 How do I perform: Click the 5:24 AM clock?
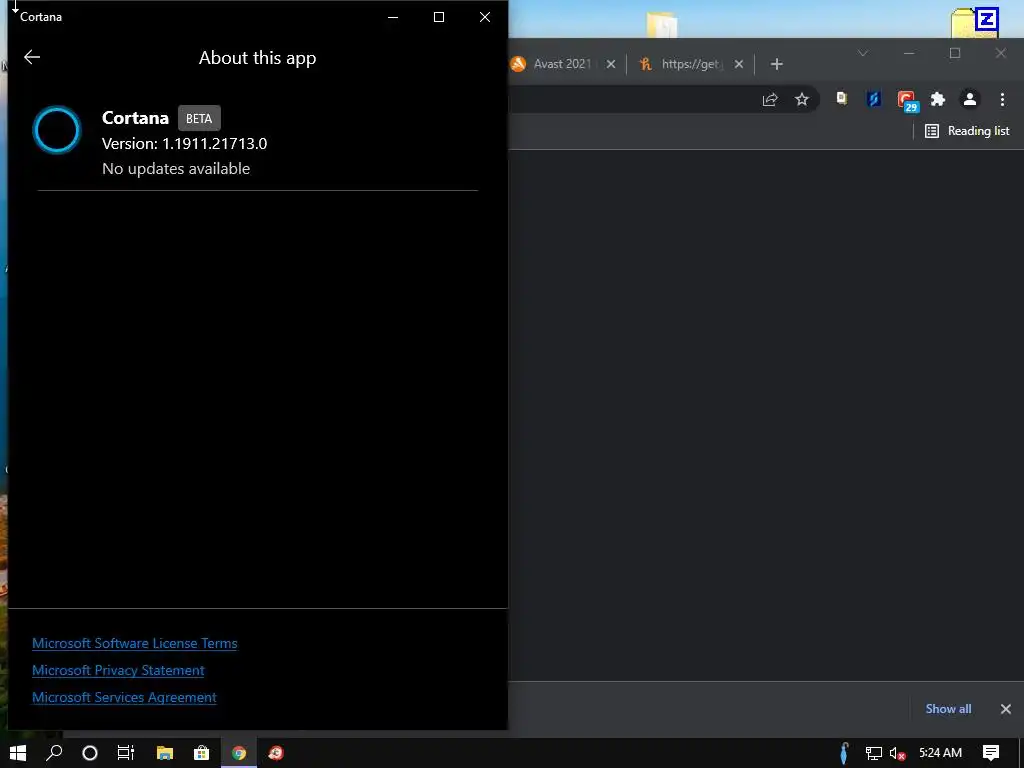(940, 753)
